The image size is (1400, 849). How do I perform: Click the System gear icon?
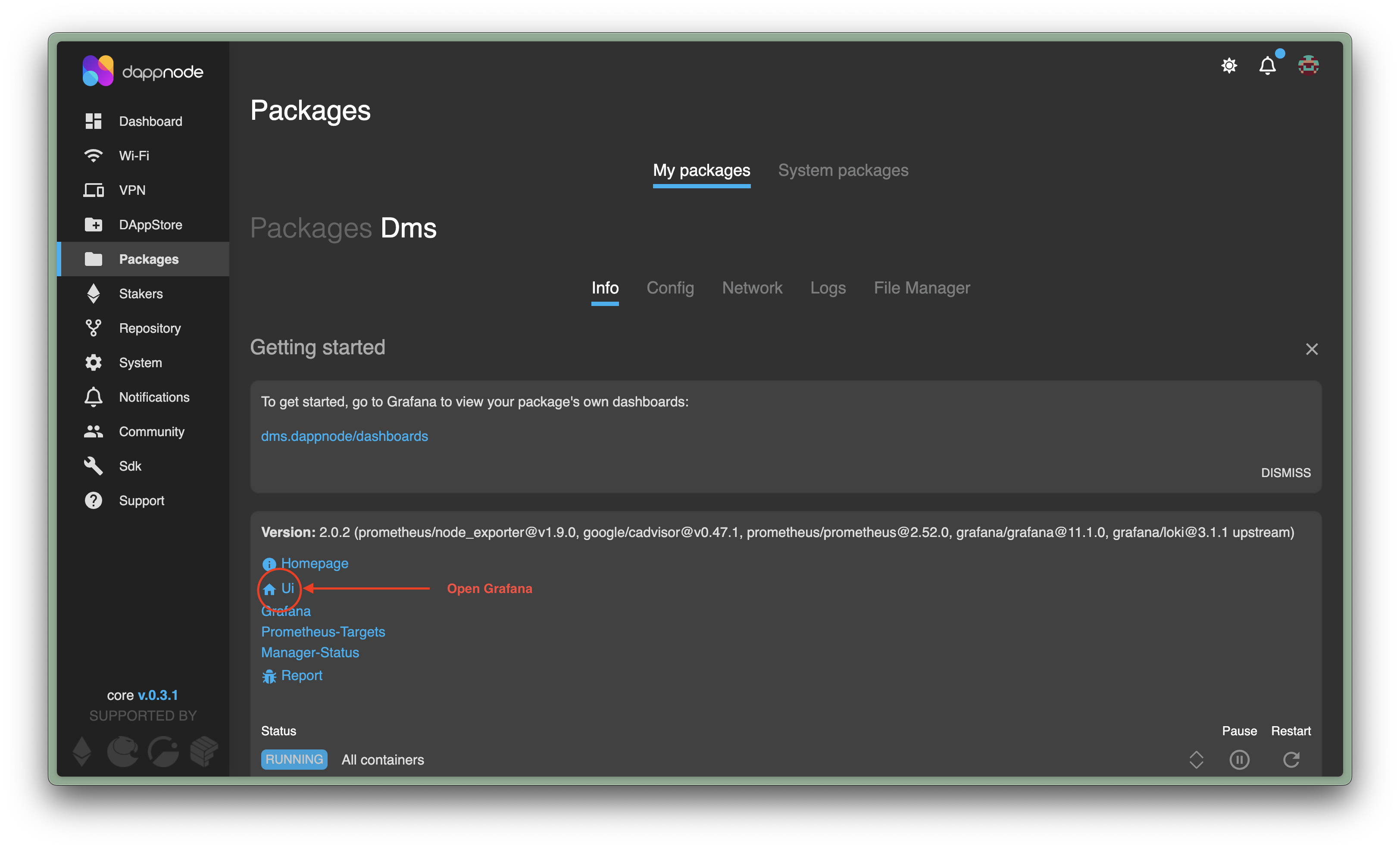93,362
